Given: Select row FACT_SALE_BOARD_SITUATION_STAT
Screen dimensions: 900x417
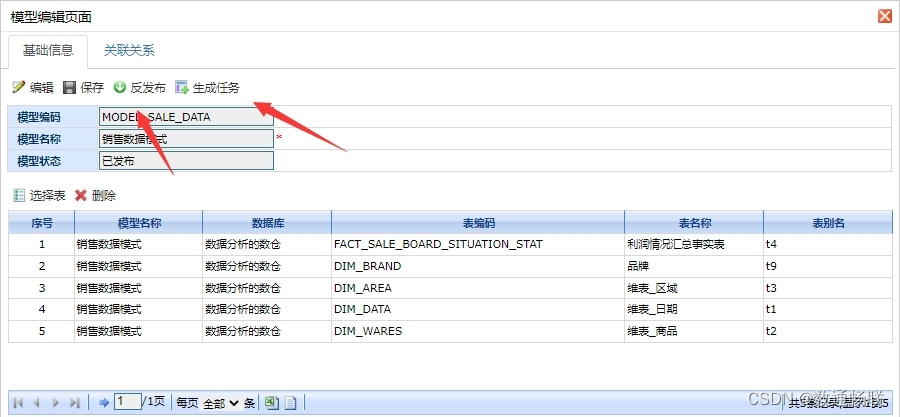Looking at the screenshot, I should [x=451, y=244].
